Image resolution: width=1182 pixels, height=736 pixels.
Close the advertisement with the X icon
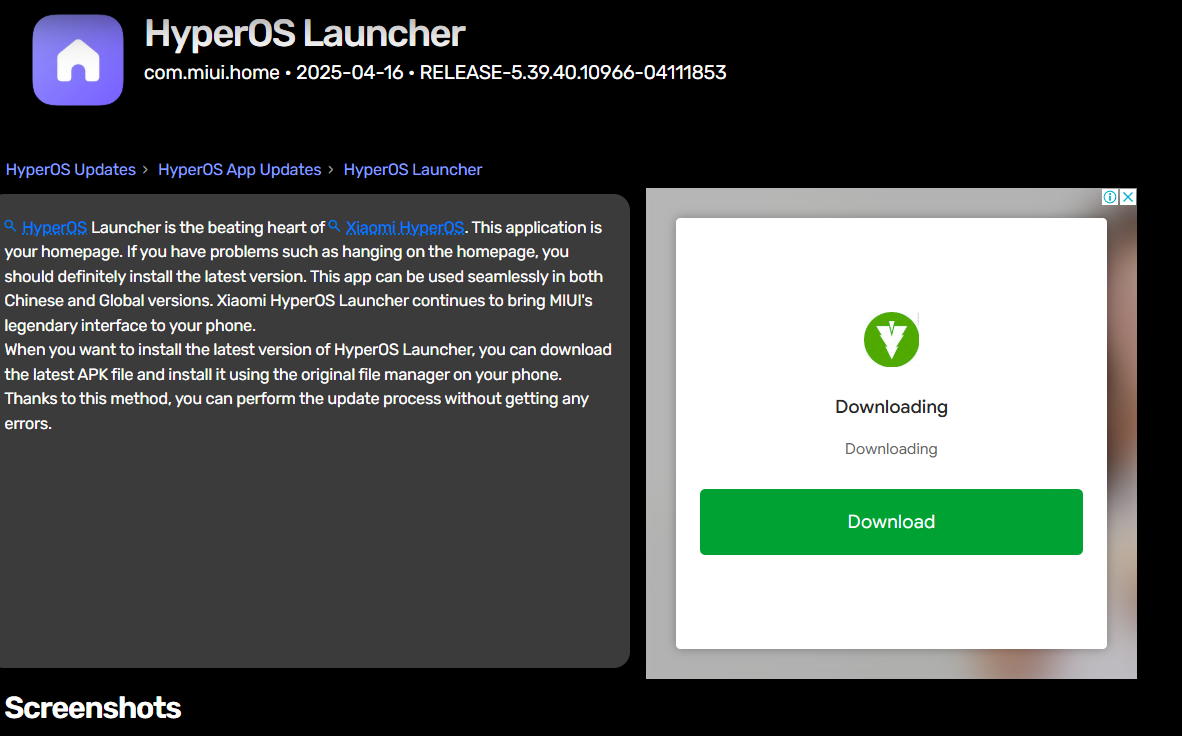(x=1128, y=197)
